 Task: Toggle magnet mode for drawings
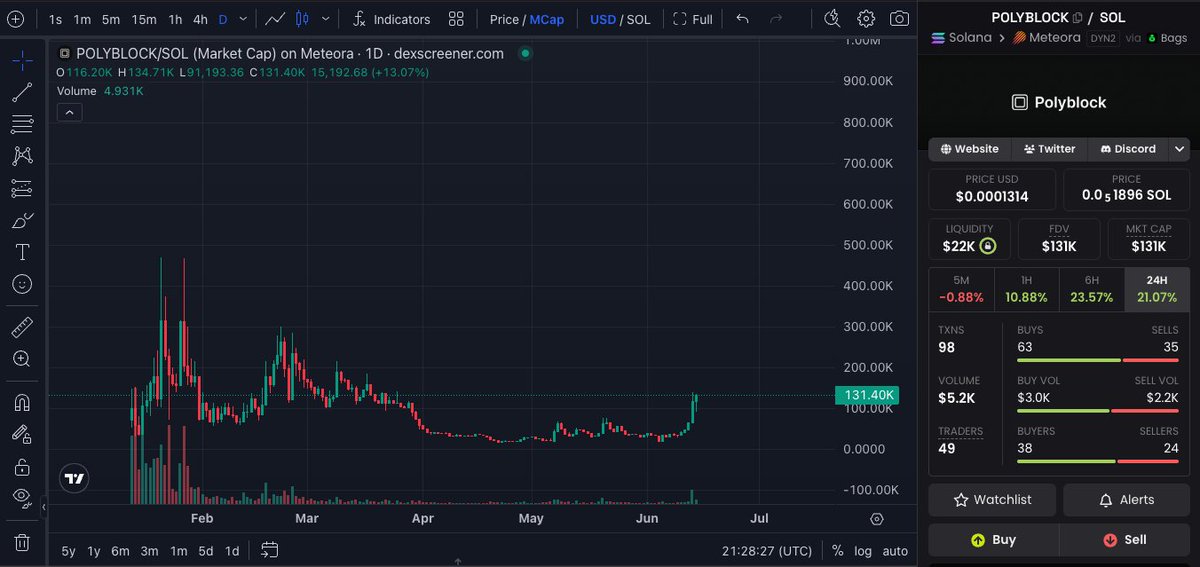tap(22, 402)
